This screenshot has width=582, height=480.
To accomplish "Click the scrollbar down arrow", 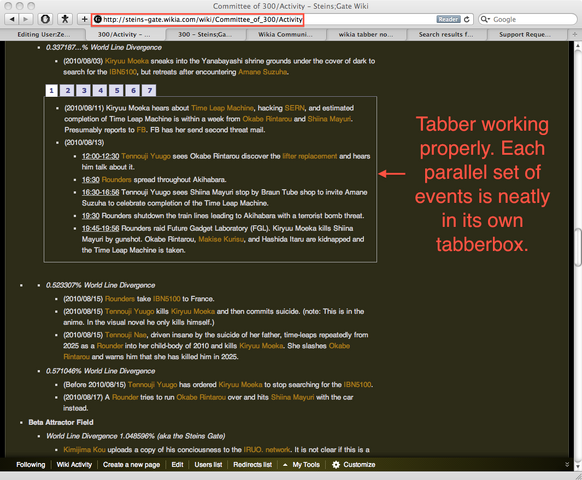I will pos(578,466).
